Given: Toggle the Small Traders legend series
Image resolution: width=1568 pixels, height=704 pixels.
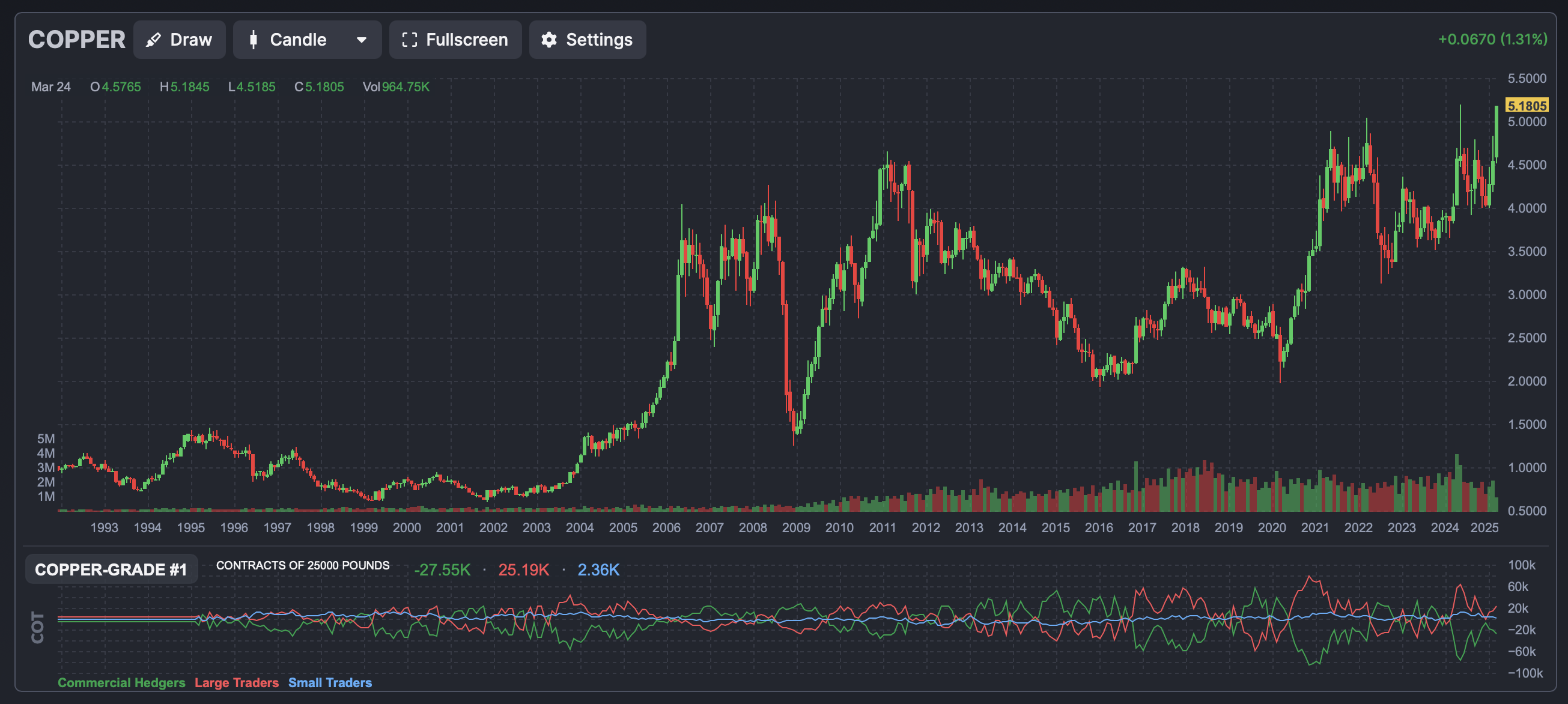Looking at the screenshot, I should coord(329,683).
